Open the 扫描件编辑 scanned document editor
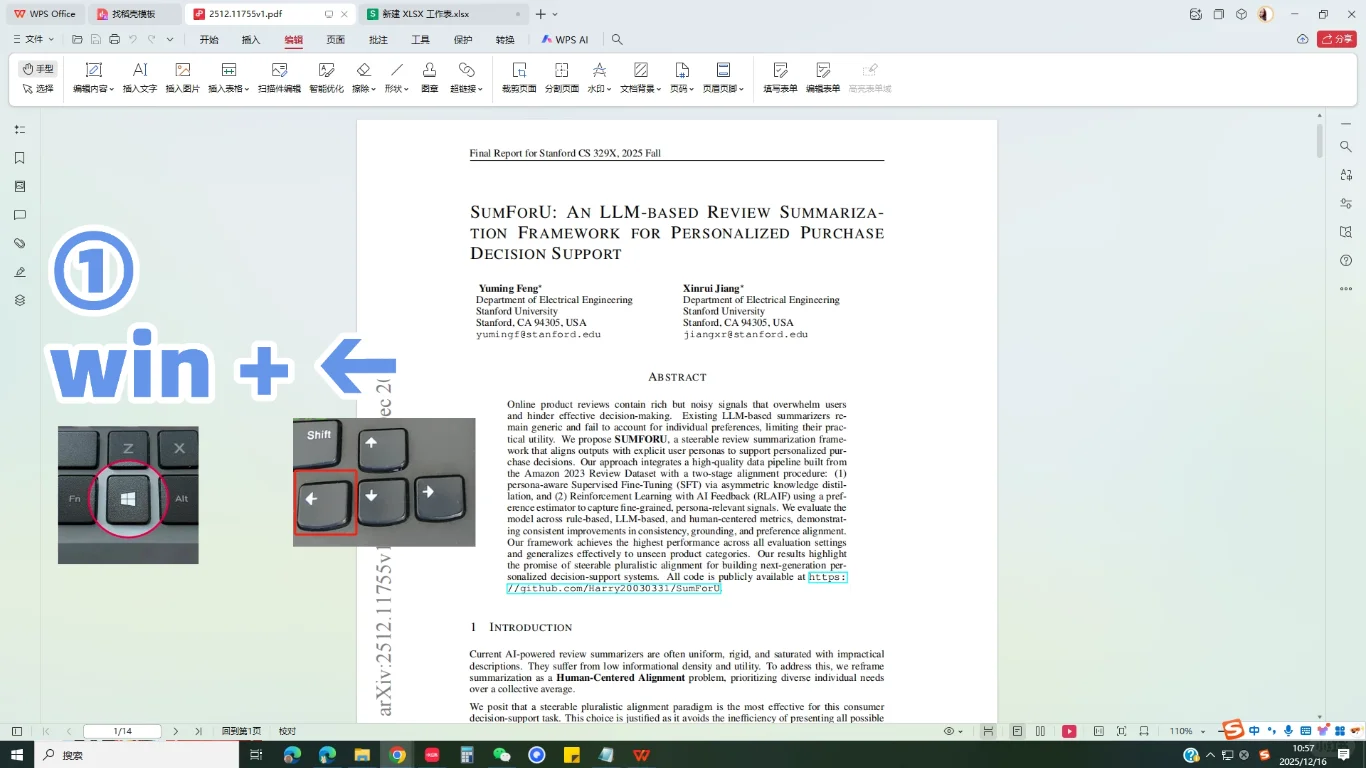 point(279,77)
